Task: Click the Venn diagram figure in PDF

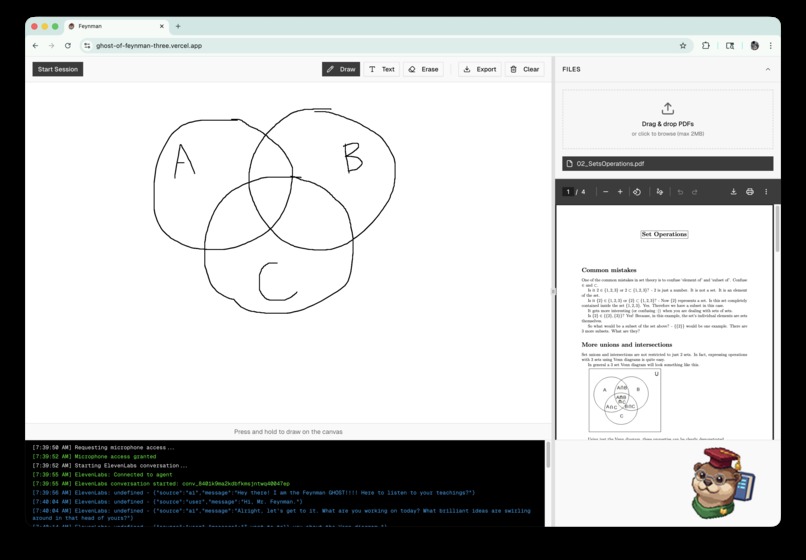Action: [x=625, y=400]
